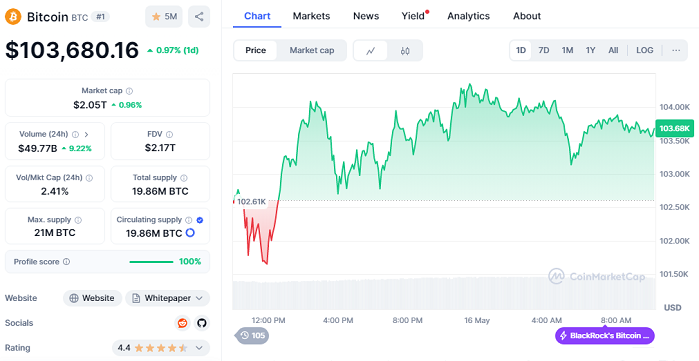
Task: Open the Analytics tab
Action: [x=469, y=16]
